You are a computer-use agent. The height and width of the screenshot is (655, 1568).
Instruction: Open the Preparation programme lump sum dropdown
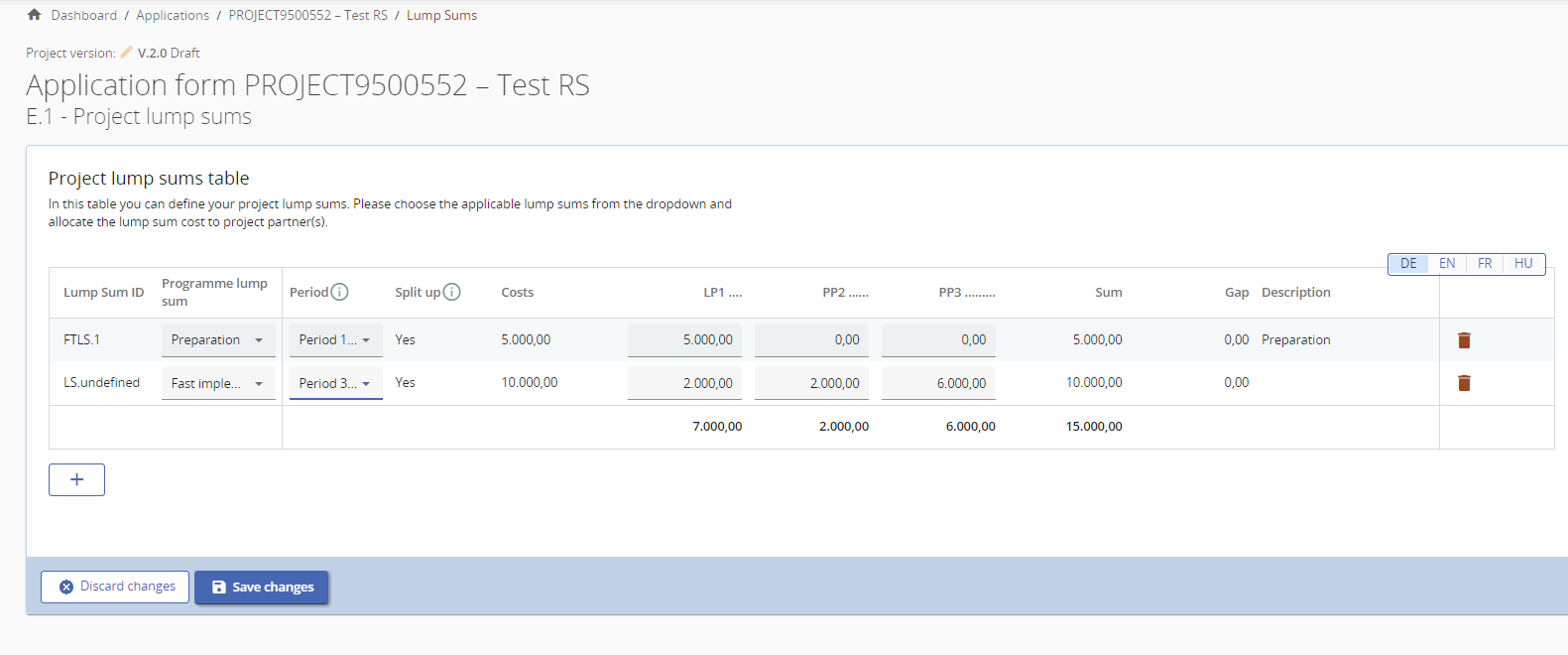218,340
